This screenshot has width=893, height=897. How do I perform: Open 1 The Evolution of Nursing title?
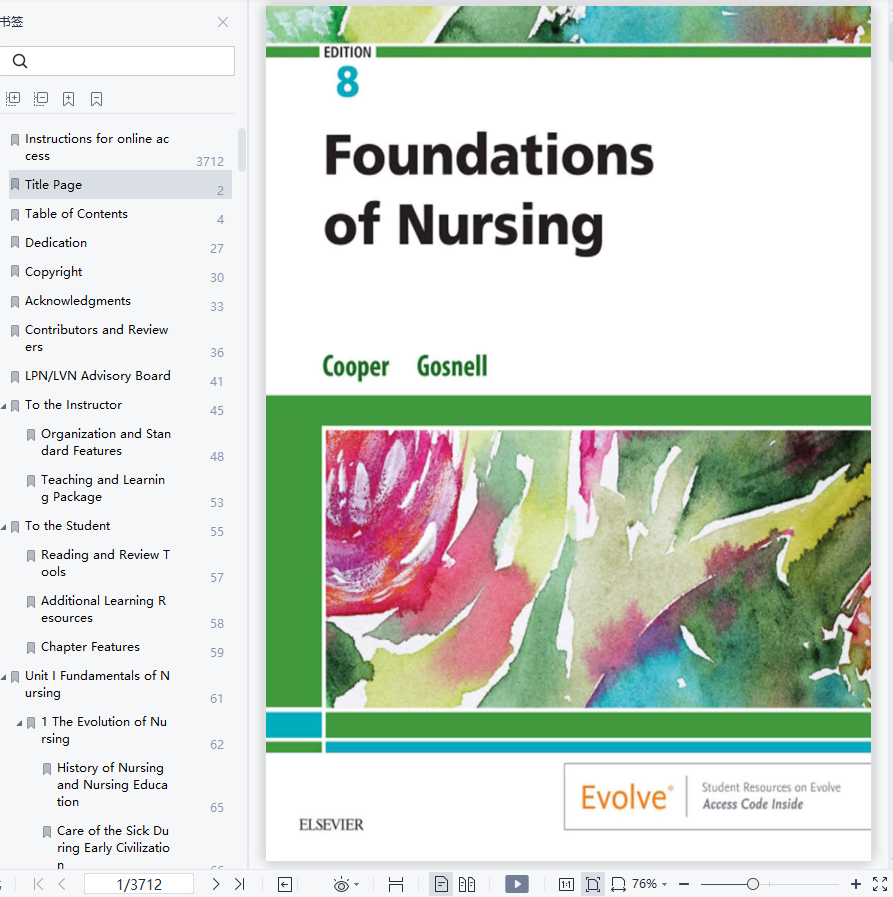pyautogui.click(x=104, y=730)
